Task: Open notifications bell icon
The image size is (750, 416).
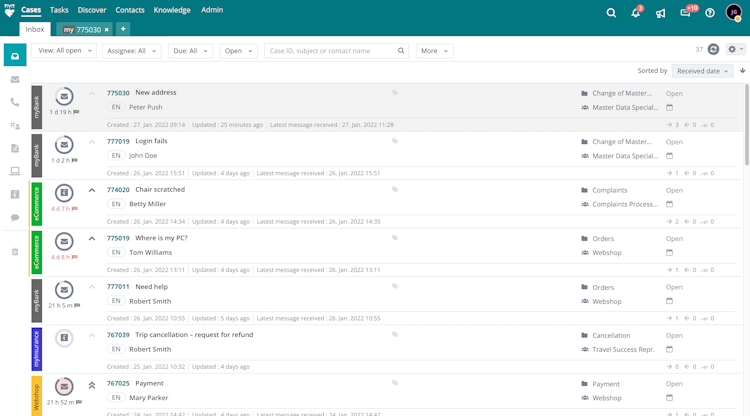Action: [x=636, y=13]
